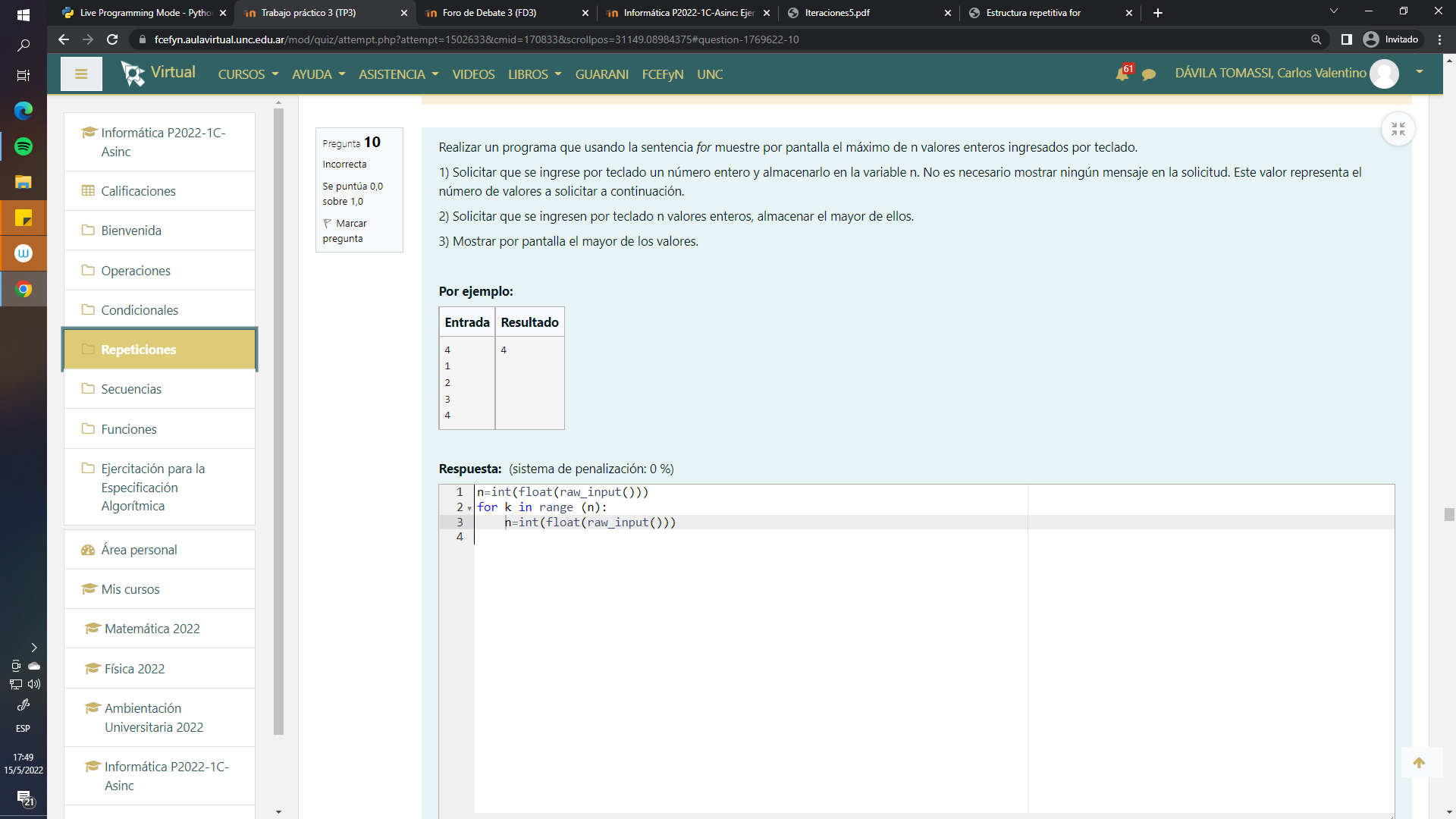Open the messages speech bubble icon
1456x819 pixels.
[1149, 74]
